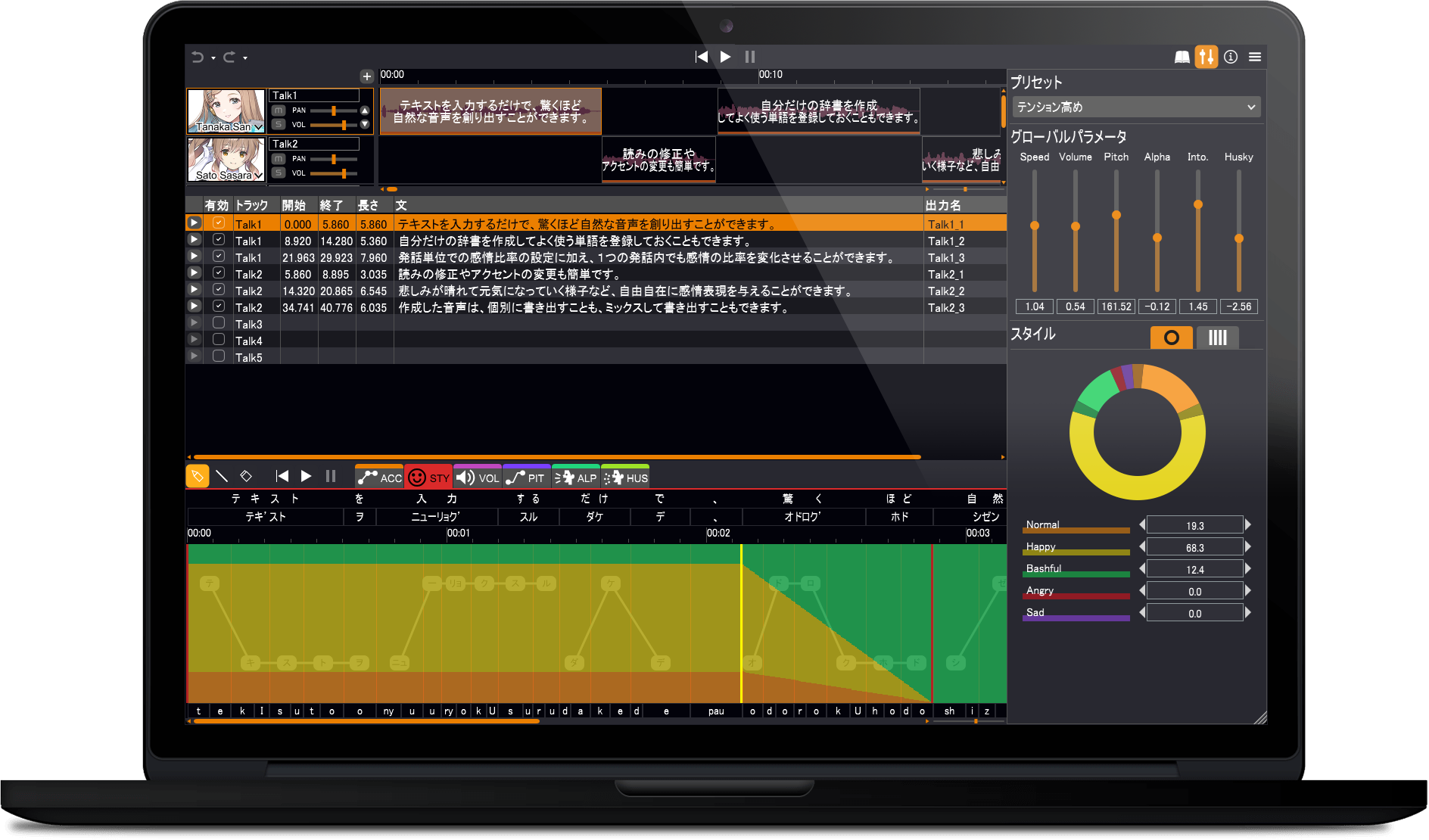The width and height of the screenshot is (1429, 840).
Task: Expand the Sato Sasara voice selector
Action: point(258,176)
